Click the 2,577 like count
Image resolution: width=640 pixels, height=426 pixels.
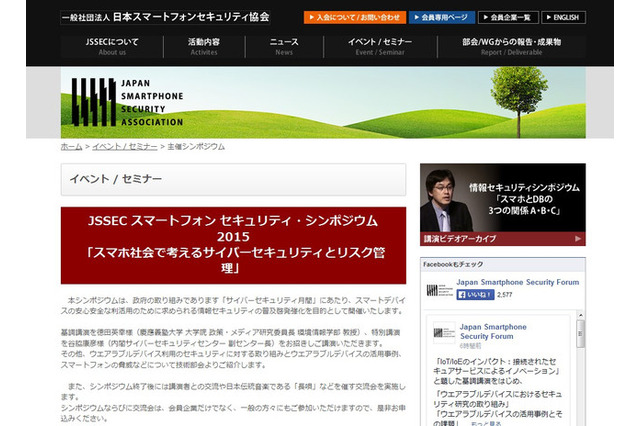(504, 295)
